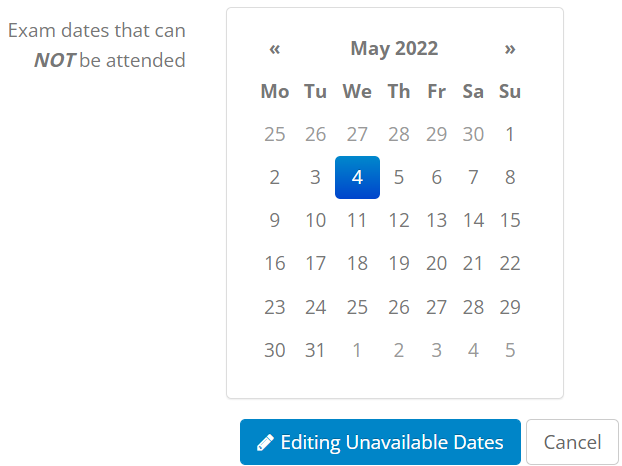The width and height of the screenshot is (622, 466).
Task: Select April 25 from the previous month
Action: (275, 135)
